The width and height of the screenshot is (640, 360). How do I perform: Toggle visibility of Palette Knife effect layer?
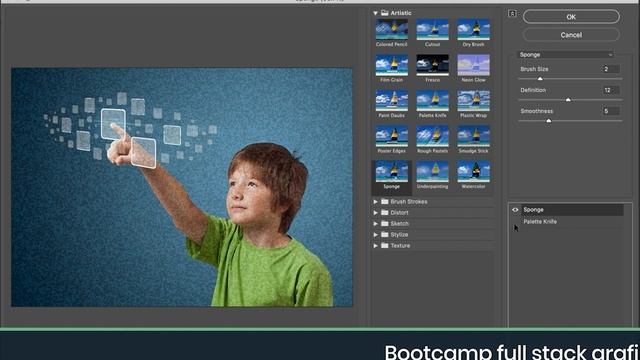[x=515, y=222]
